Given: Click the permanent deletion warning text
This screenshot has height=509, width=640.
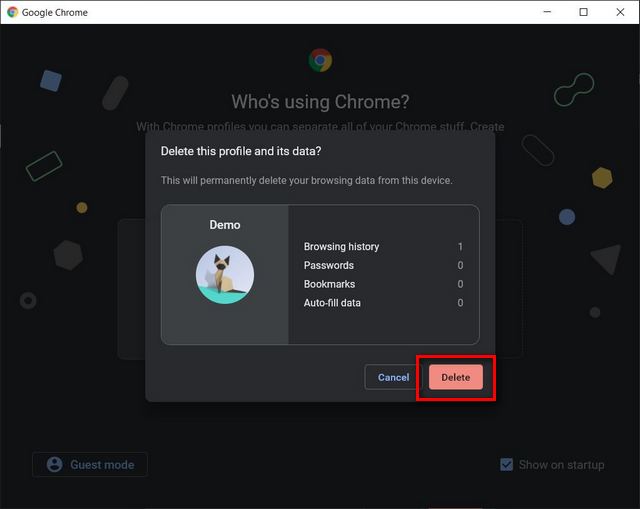Looking at the screenshot, I should (307, 180).
